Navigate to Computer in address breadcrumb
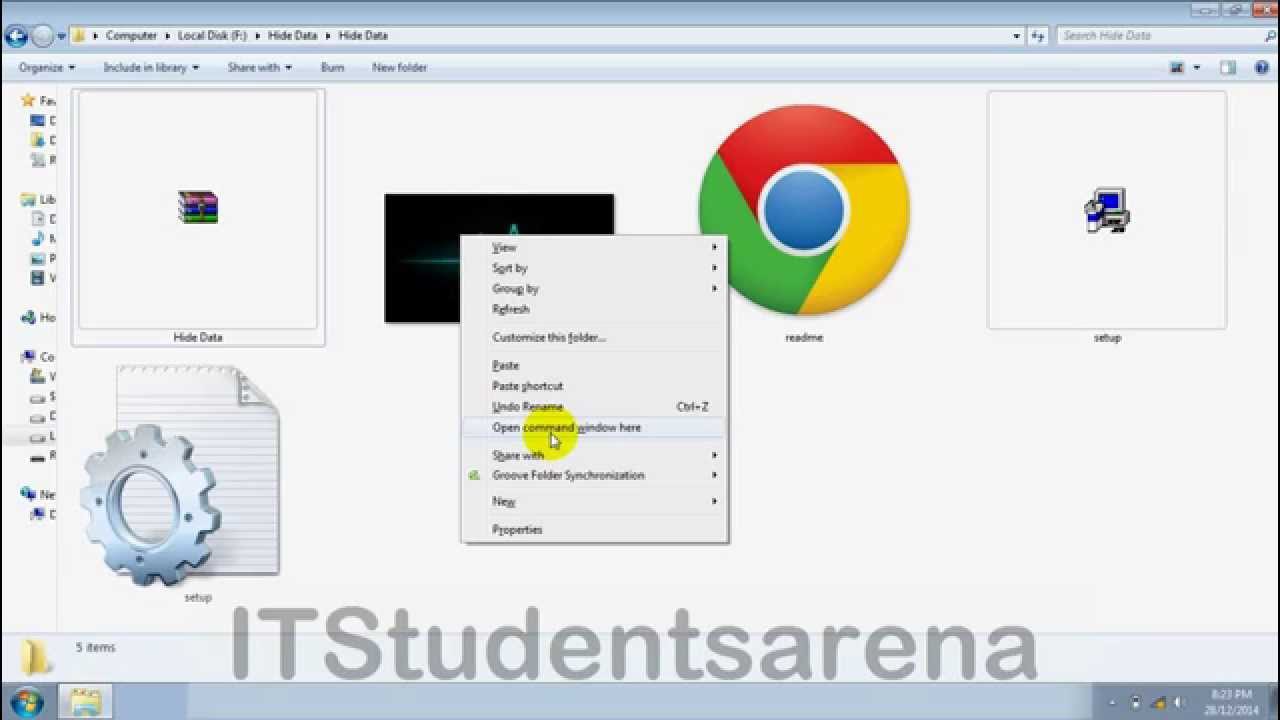1280x720 pixels. [x=131, y=35]
